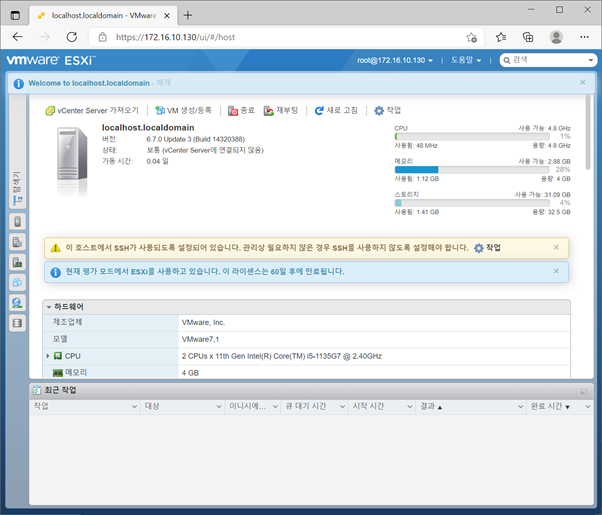Open the root@172.16.10.130 user dropdown
The width and height of the screenshot is (602, 515).
[x=395, y=60]
